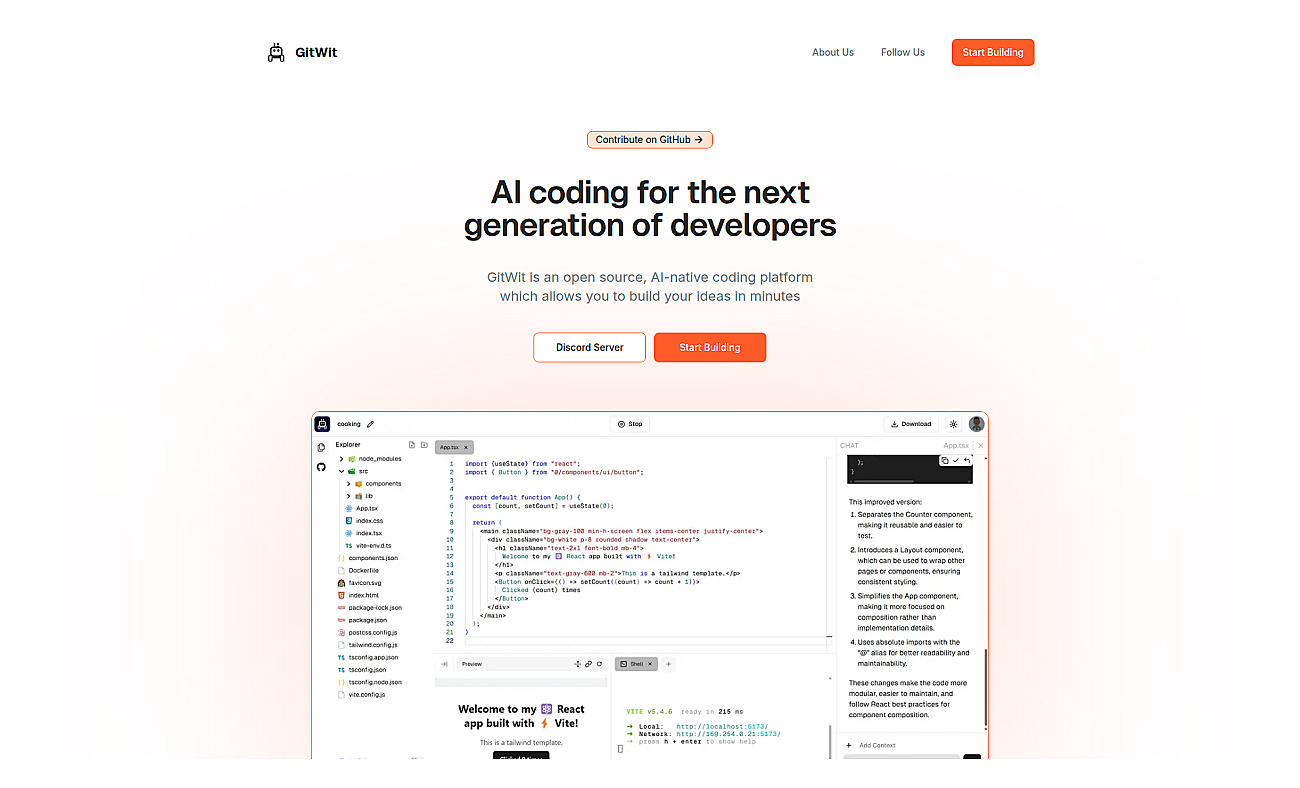The height and width of the screenshot is (788, 1300).
Task: Click Start Building below the headline
Action: [x=710, y=347]
